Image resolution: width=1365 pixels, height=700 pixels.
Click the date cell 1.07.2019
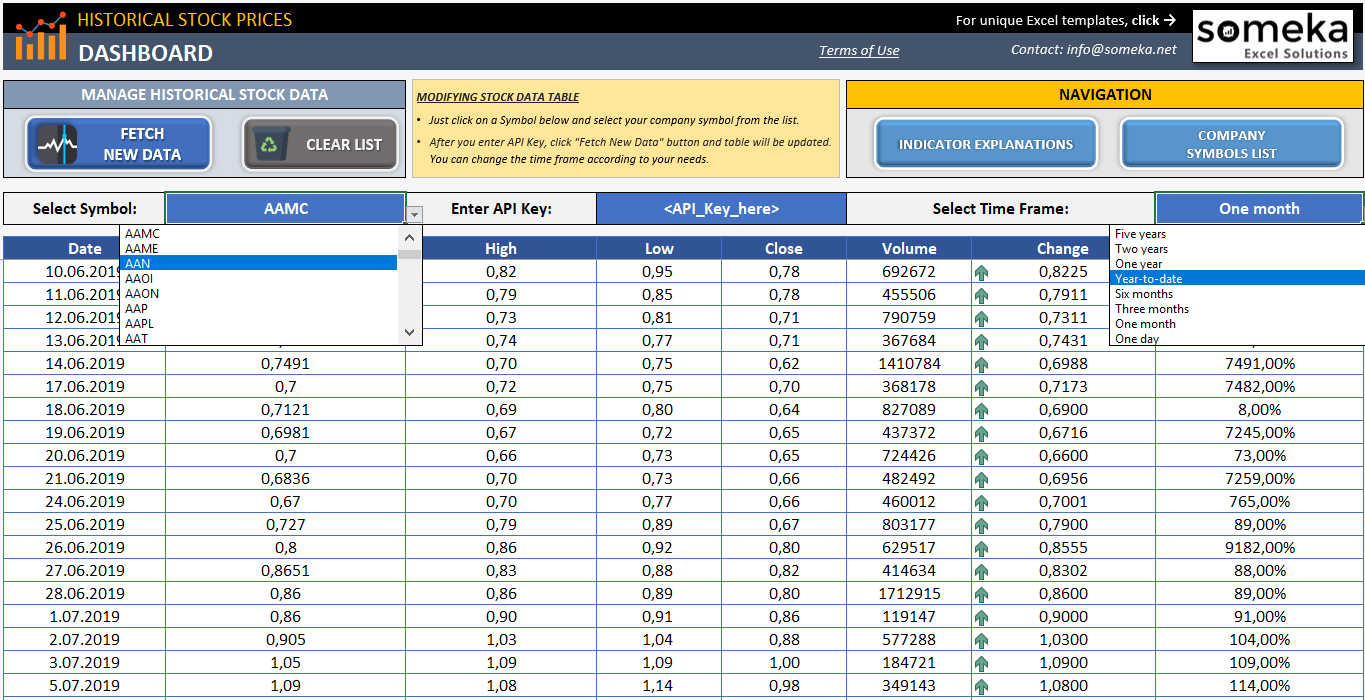pyautogui.click(x=85, y=617)
